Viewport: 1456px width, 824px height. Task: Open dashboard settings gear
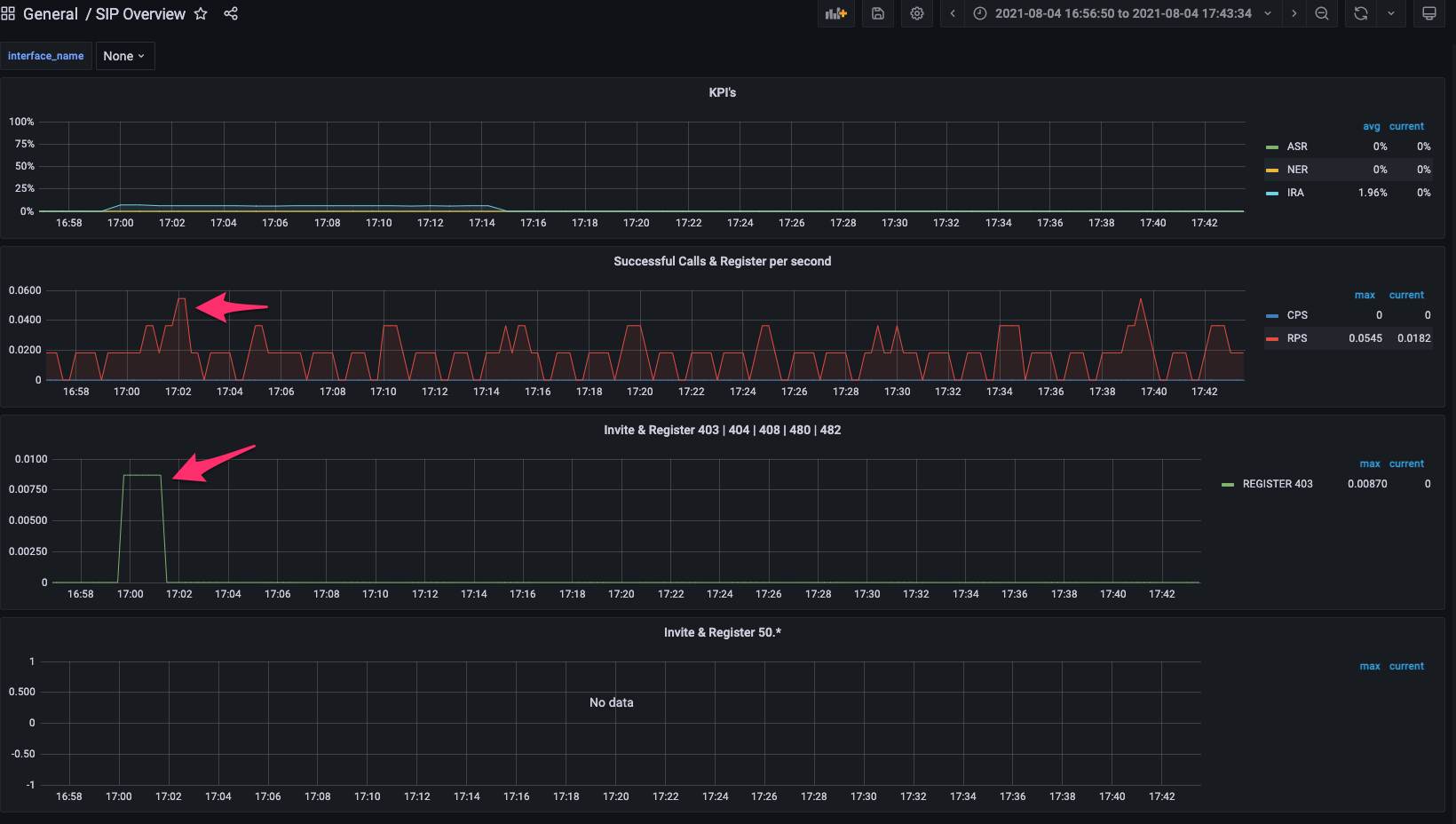click(x=917, y=13)
